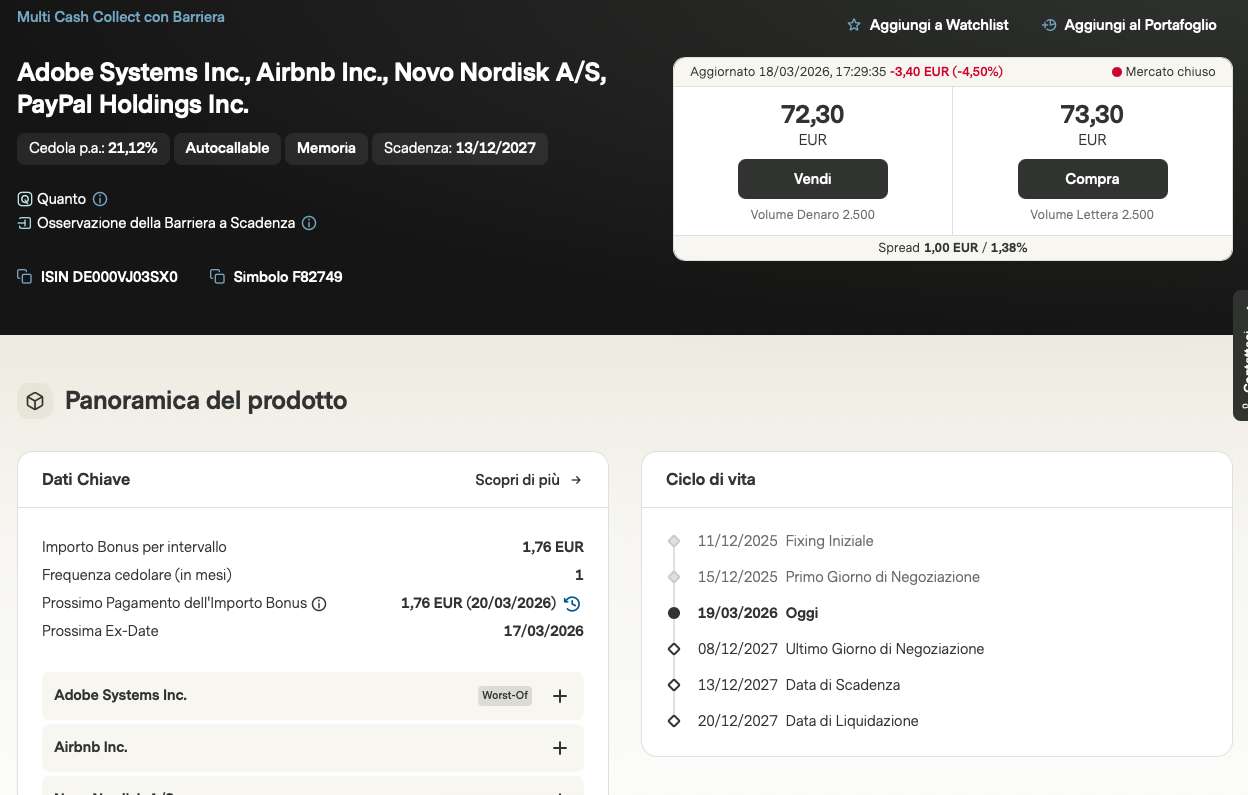Click the star icon beside Aggiungi a Watchlist
1248x795 pixels.
pyautogui.click(x=854, y=25)
